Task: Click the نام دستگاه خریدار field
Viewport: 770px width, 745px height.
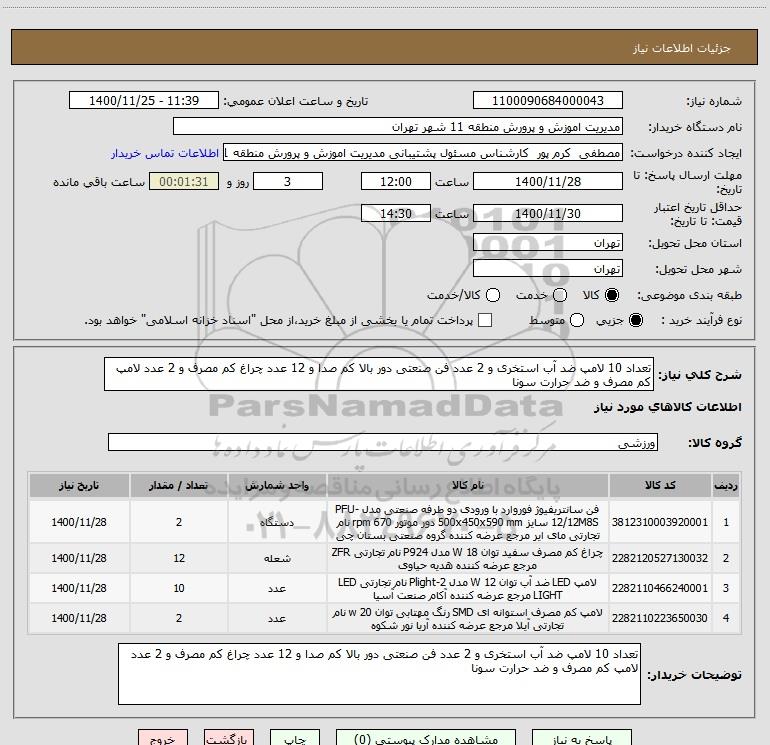Action: point(398,126)
